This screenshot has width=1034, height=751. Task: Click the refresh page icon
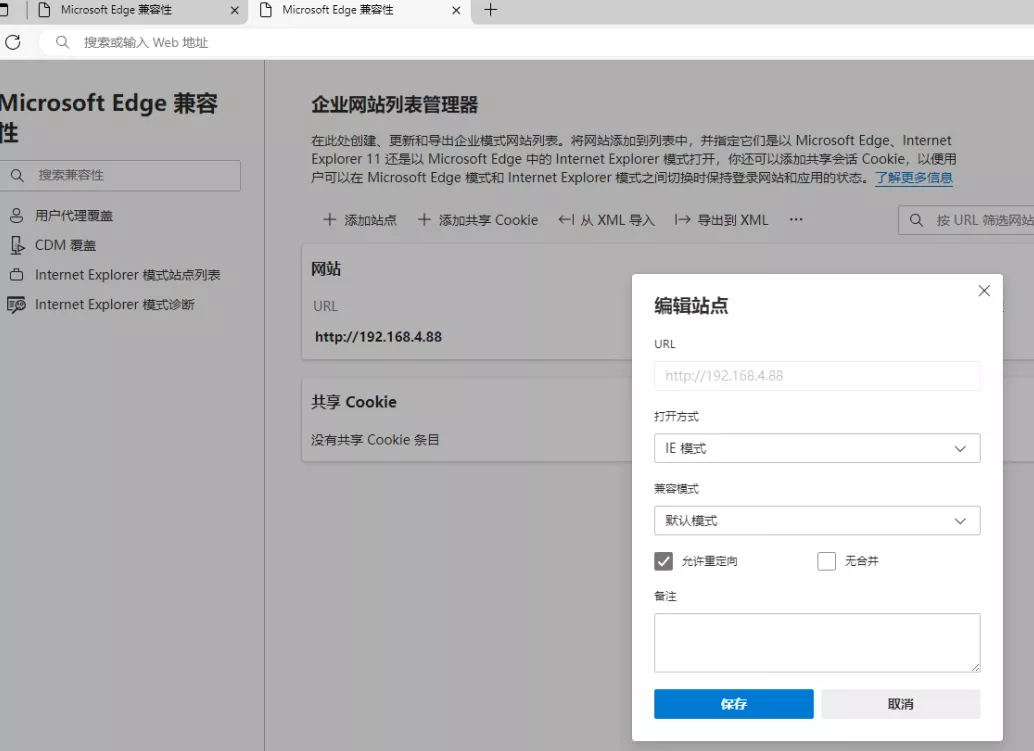click(x=12, y=42)
